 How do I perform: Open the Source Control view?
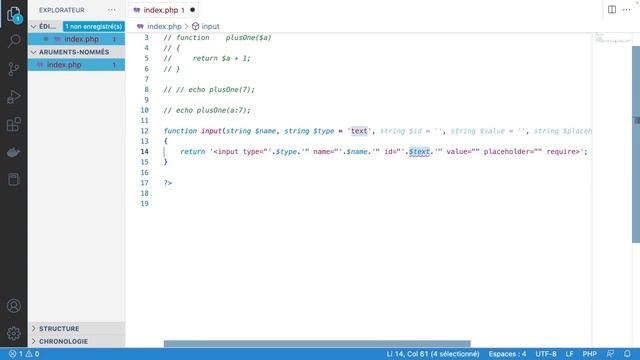coord(14,69)
